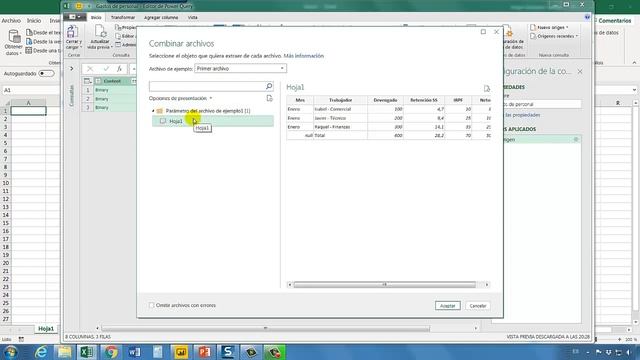Viewport: 640px width, 360px height.
Task: Open Windows Start button
Action: tap(10, 352)
